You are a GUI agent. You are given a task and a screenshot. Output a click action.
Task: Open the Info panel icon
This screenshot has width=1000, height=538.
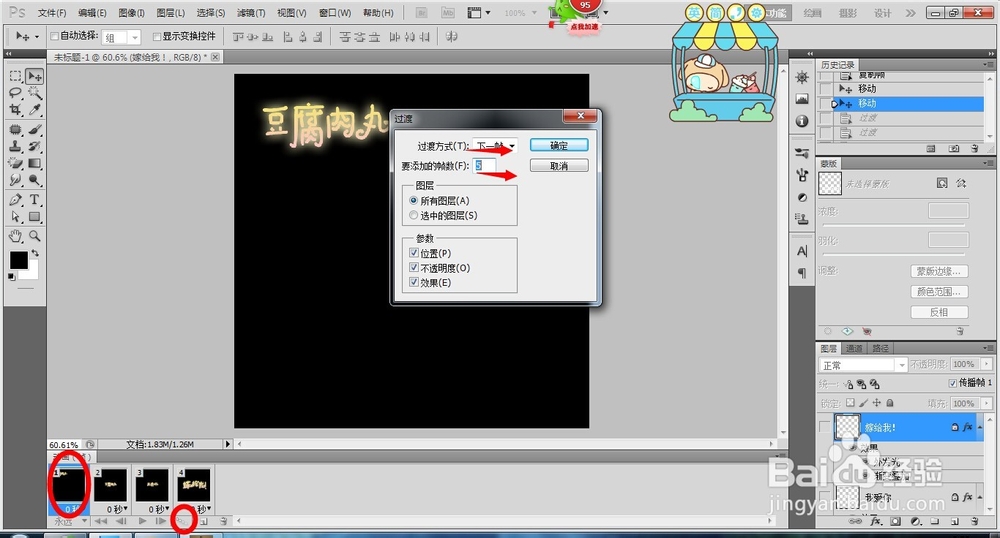point(802,121)
